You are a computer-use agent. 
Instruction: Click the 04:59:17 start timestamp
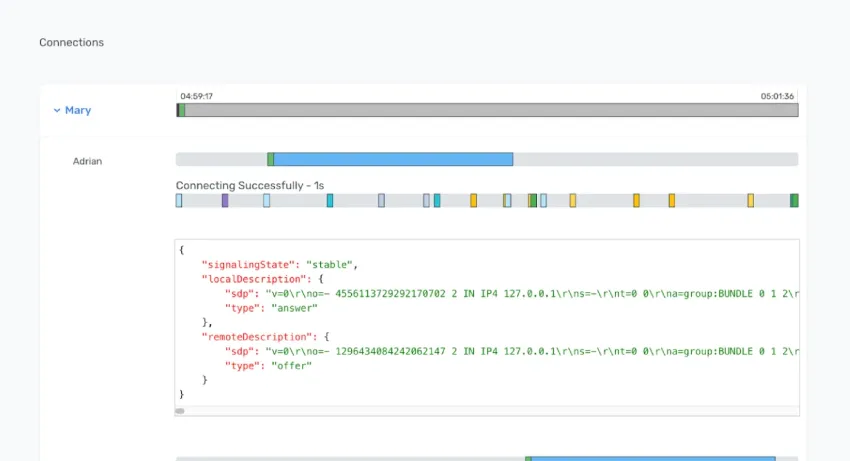click(196, 97)
